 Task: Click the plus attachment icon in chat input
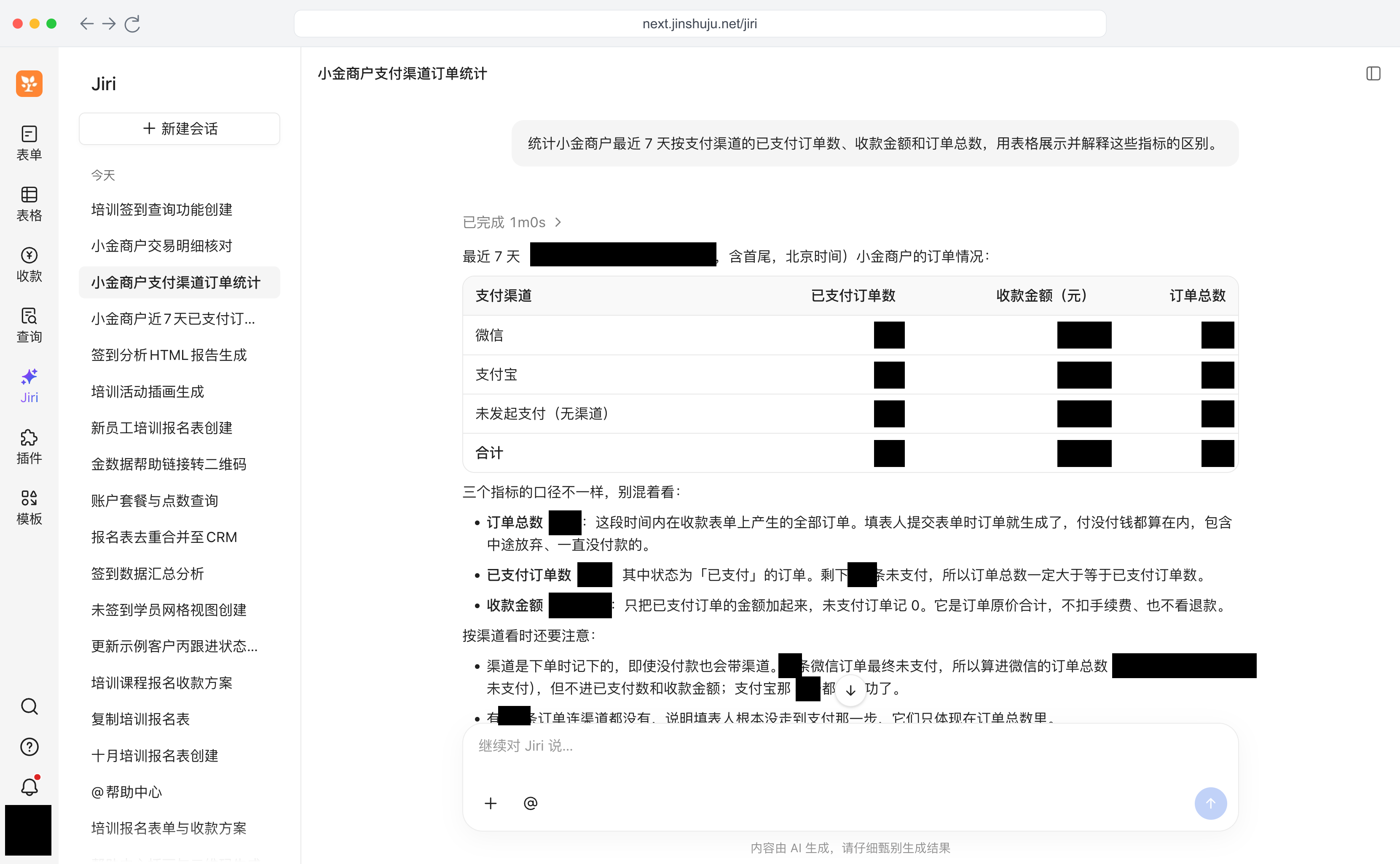point(490,803)
